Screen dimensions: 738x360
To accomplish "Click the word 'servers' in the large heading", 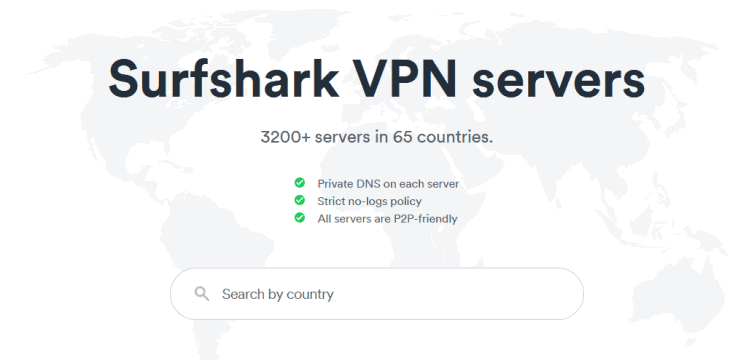I will [558, 81].
